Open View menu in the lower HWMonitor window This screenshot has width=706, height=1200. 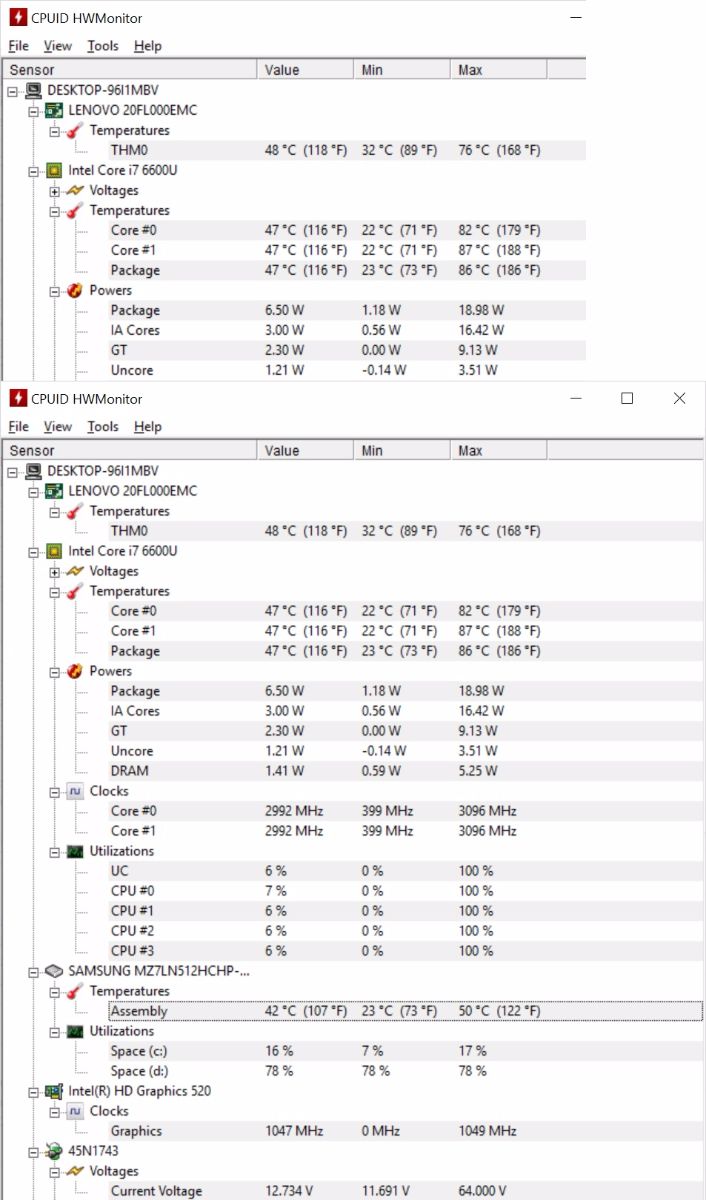click(58, 427)
